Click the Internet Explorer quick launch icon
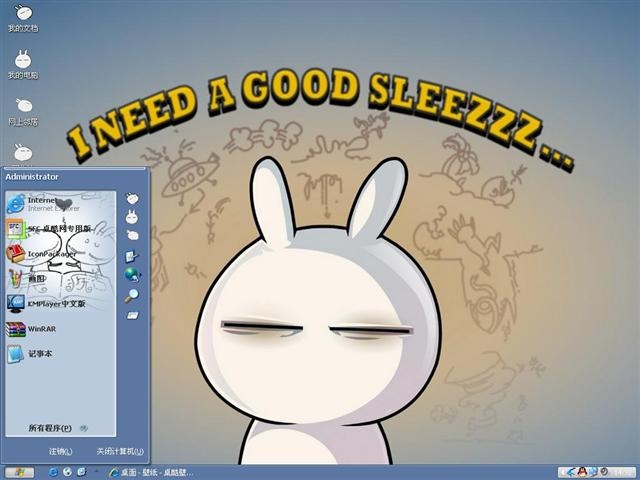640x480 pixels. (53, 472)
